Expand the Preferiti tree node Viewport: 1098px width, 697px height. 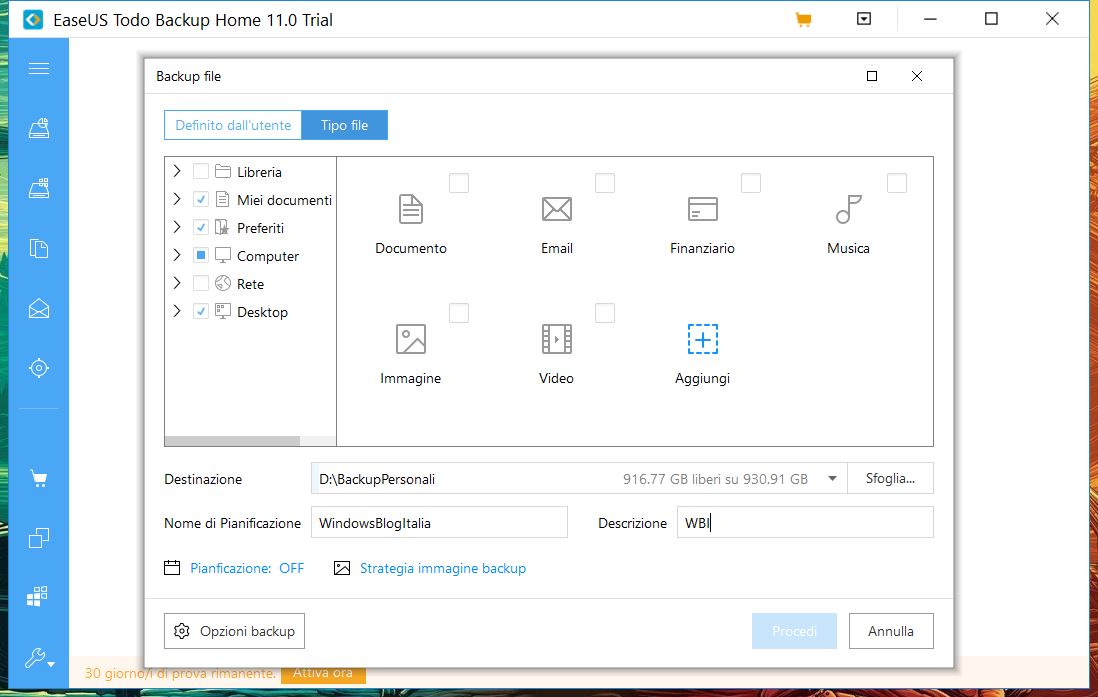pyautogui.click(x=176, y=227)
